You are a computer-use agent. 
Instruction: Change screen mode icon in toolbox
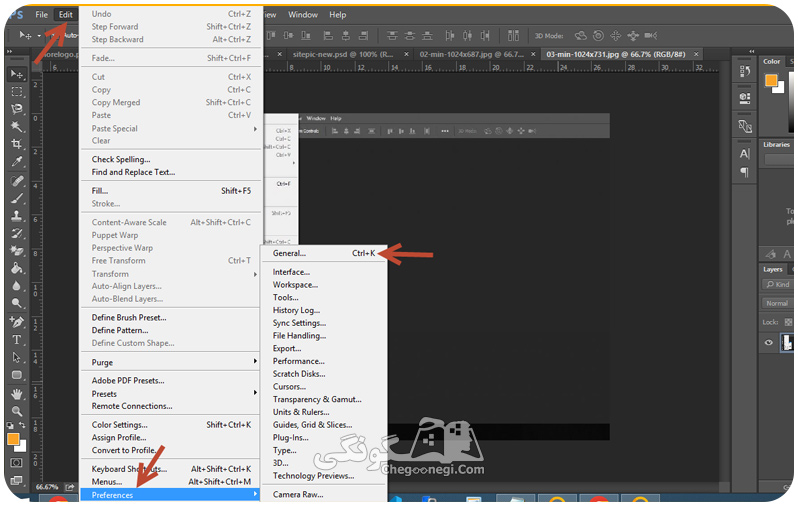coord(16,480)
